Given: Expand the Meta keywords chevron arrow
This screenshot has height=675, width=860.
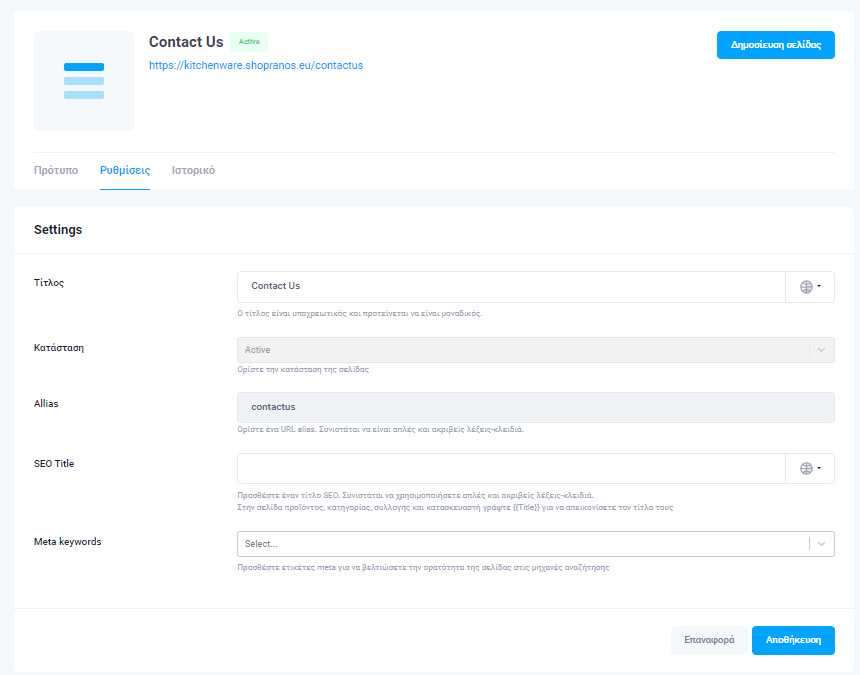Looking at the screenshot, I should (822, 544).
